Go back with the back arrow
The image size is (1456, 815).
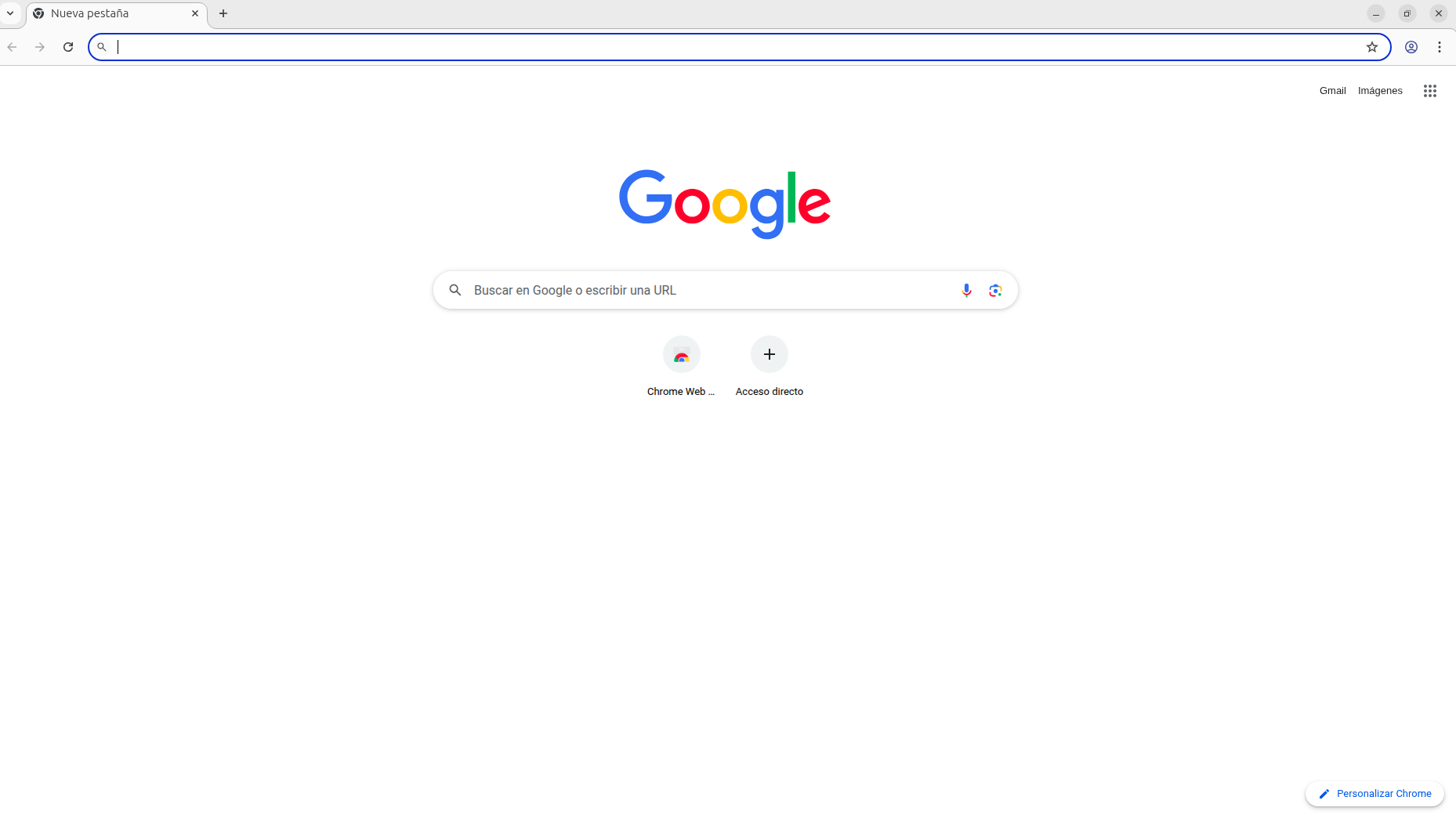click(12, 47)
